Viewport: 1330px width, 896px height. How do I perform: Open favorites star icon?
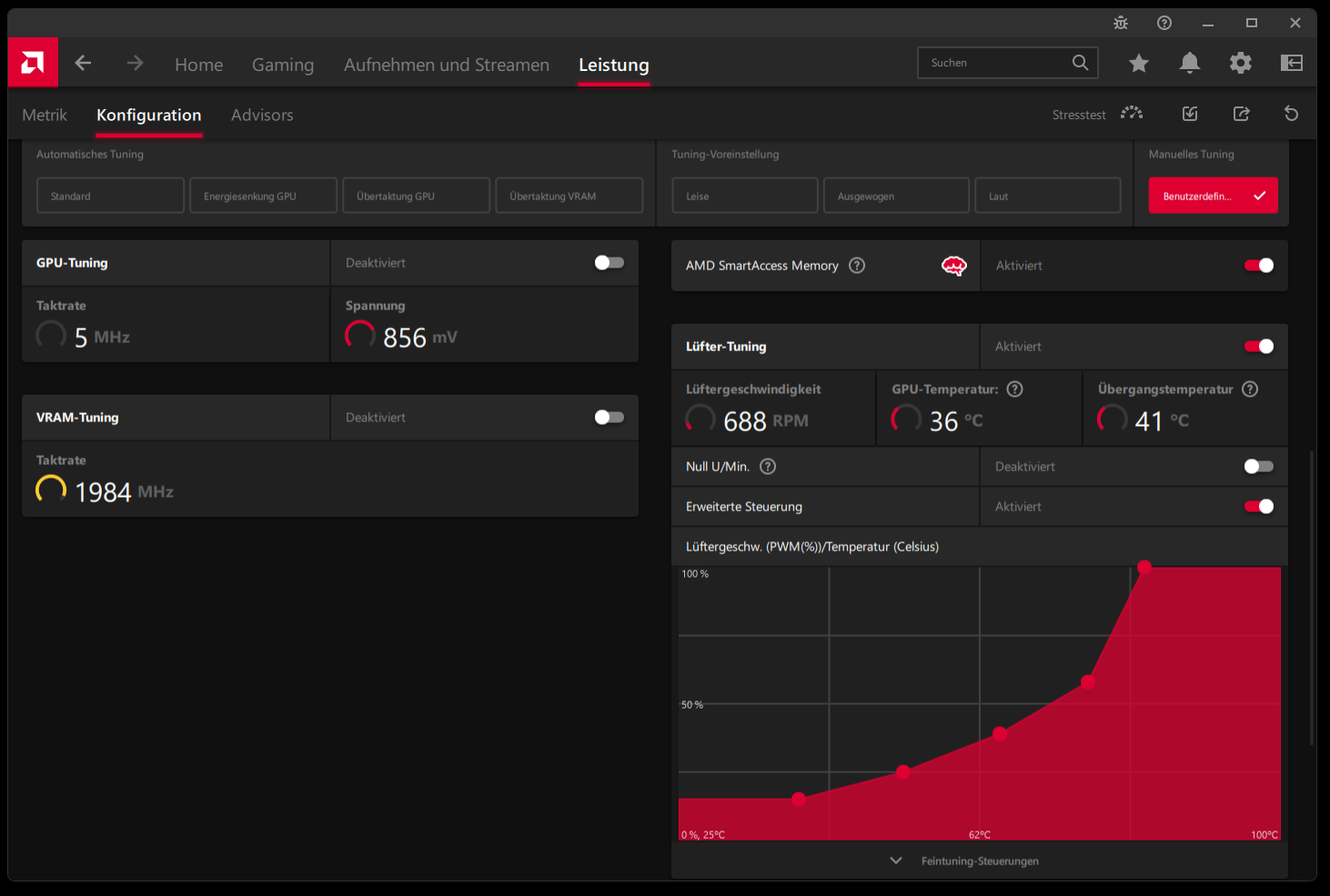1139,63
